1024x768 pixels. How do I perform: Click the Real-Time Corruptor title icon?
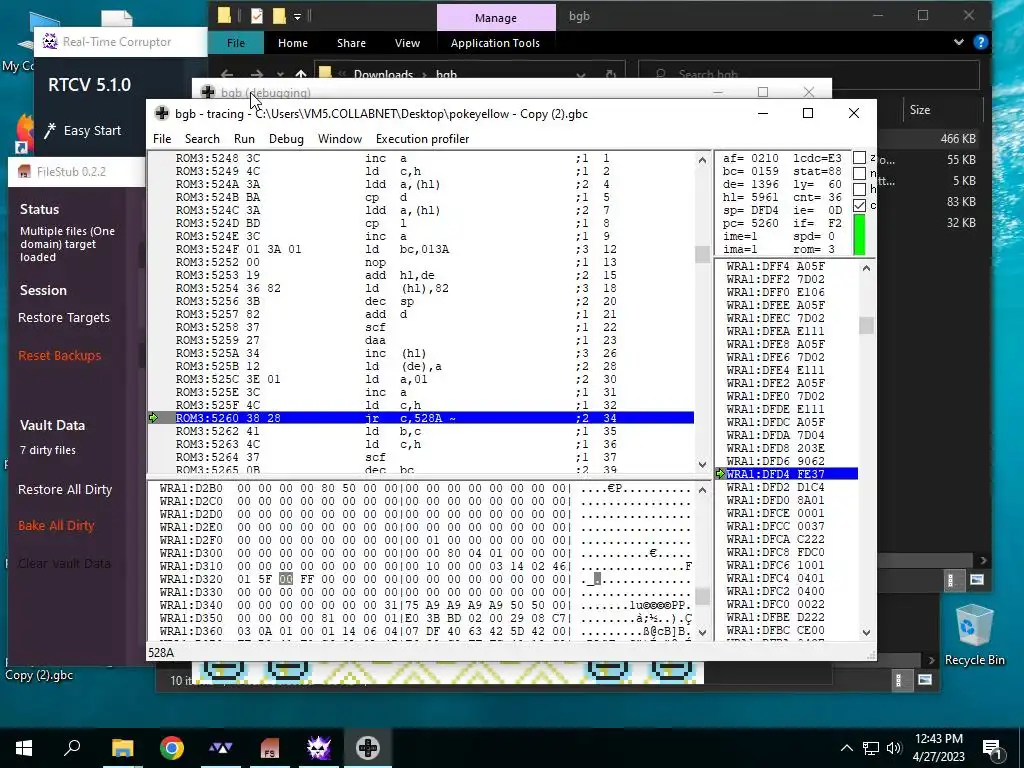coord(50,42)
